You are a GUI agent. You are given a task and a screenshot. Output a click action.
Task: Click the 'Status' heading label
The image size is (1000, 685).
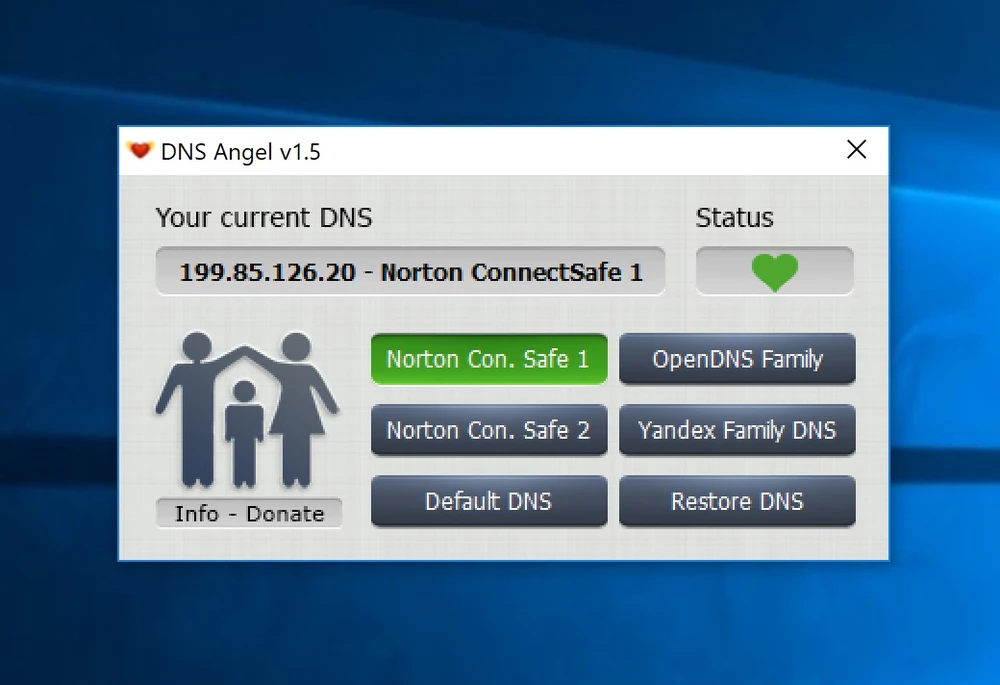click(734, 217)
